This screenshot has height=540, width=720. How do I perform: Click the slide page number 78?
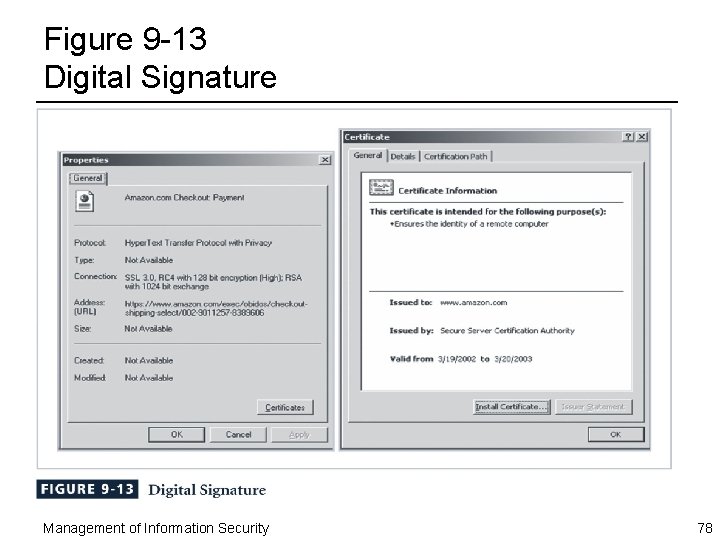(x=705, y=528)
